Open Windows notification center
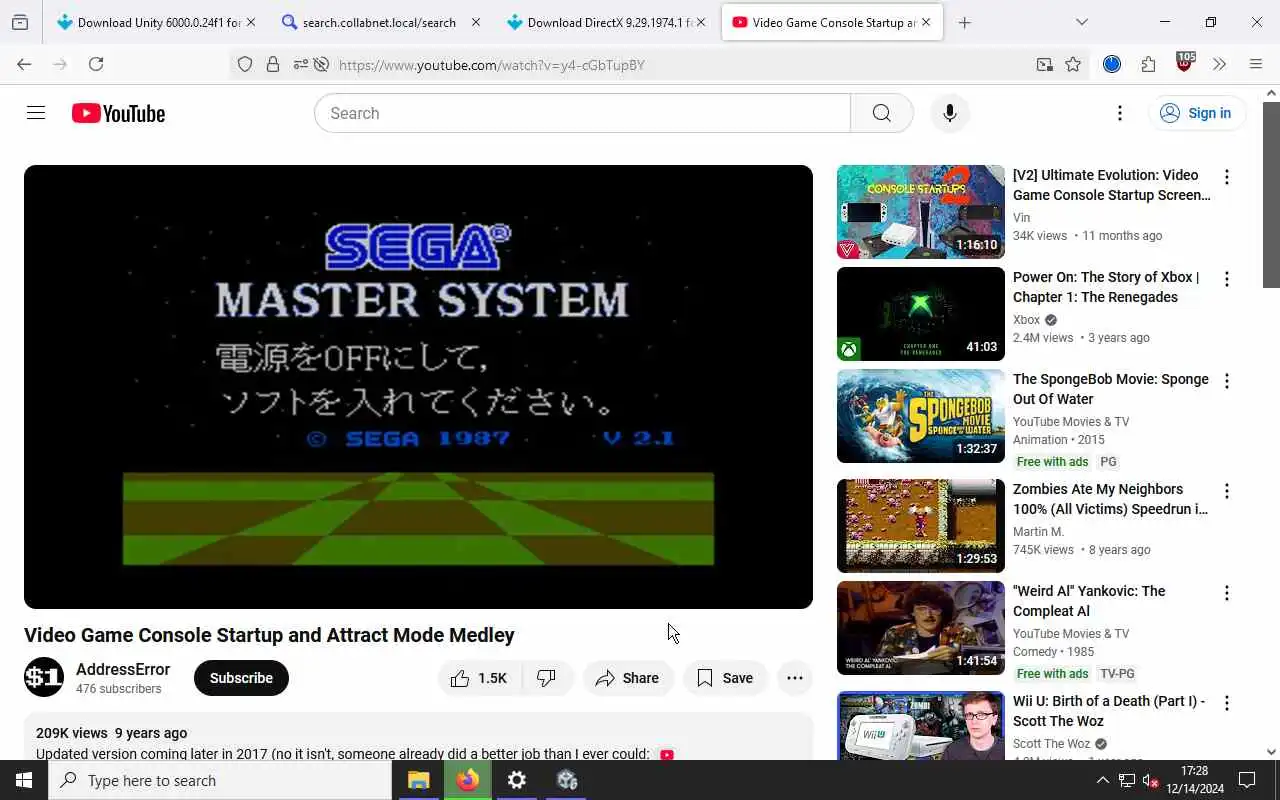1280x800 pixels. pyautogui.click(x=1247, y=780)
